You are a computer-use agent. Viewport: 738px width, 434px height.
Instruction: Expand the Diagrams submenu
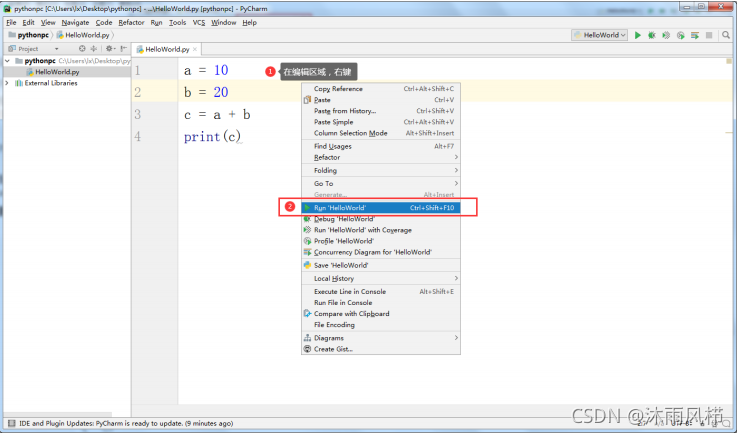click(456, 338)
